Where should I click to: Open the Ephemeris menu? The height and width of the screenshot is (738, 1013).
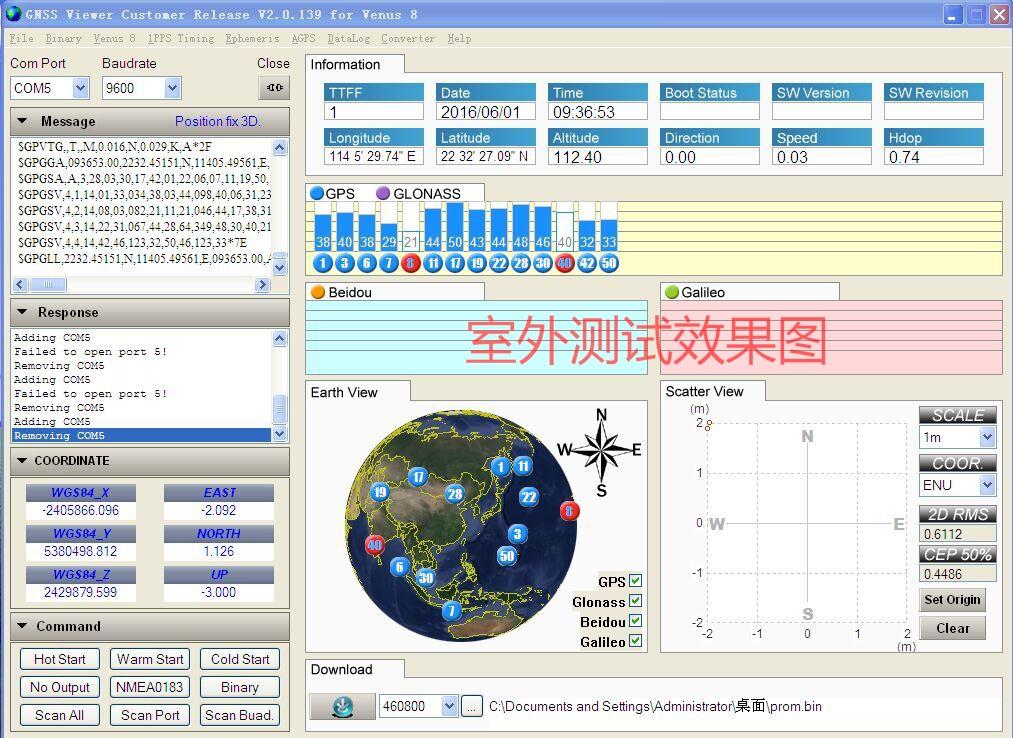pos(252,39)
